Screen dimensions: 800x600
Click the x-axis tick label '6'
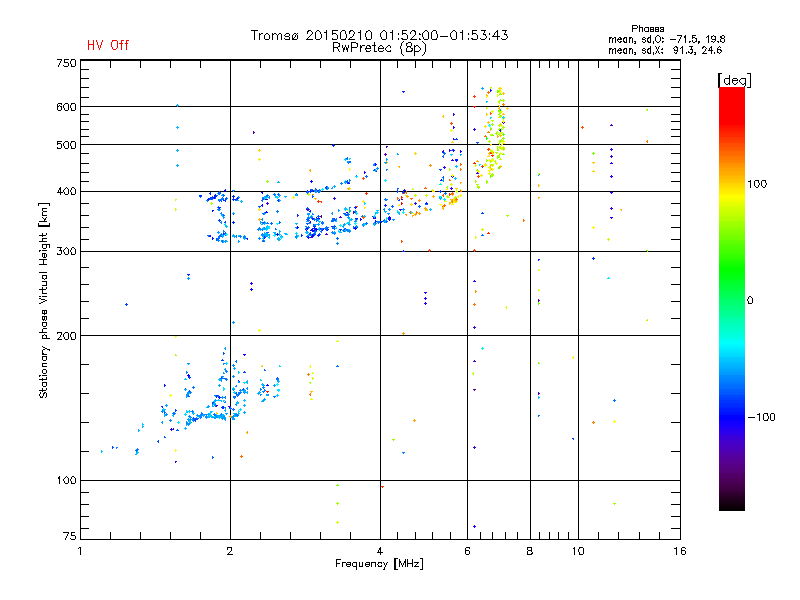pyautogui.click(x=467, y=551)
